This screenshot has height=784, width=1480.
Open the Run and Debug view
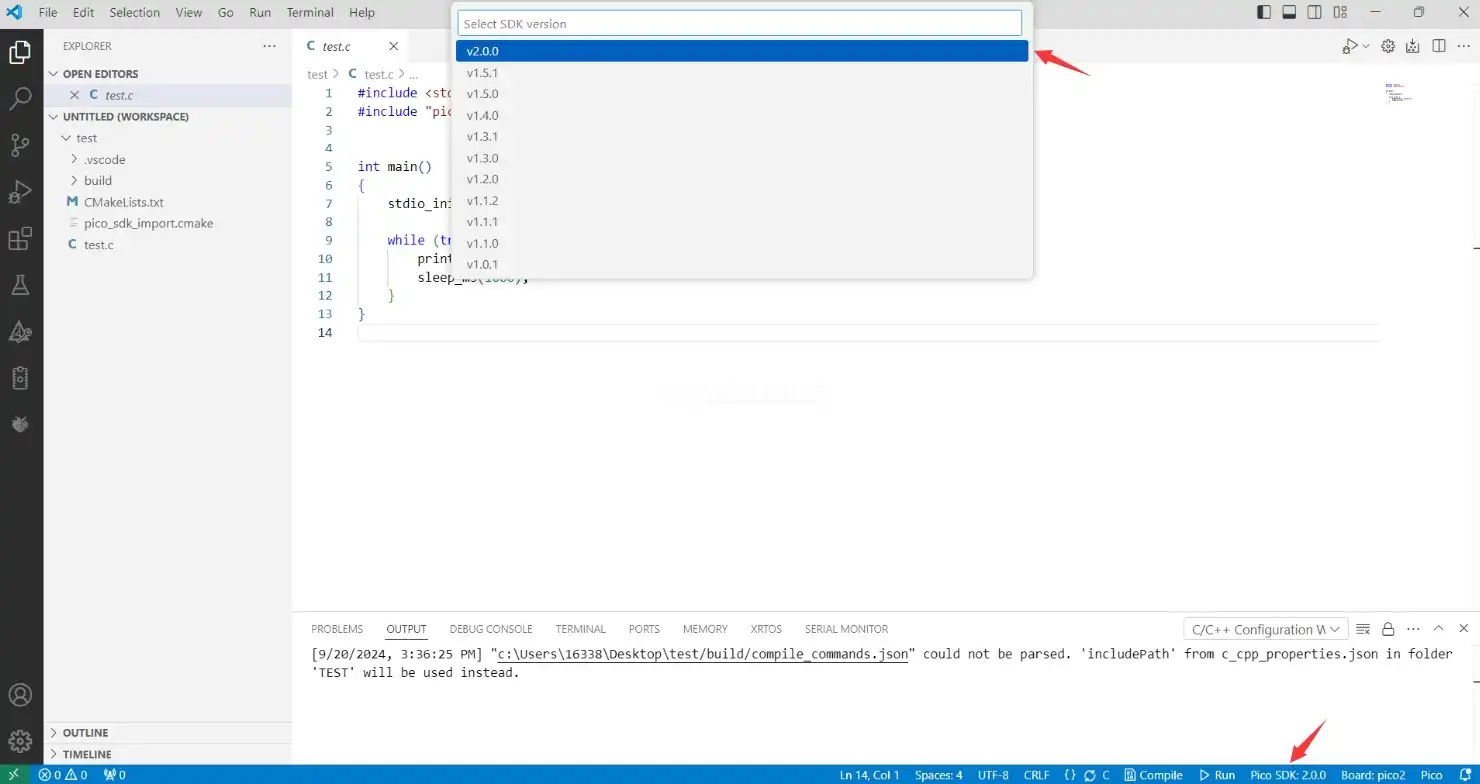click(20, 192)
